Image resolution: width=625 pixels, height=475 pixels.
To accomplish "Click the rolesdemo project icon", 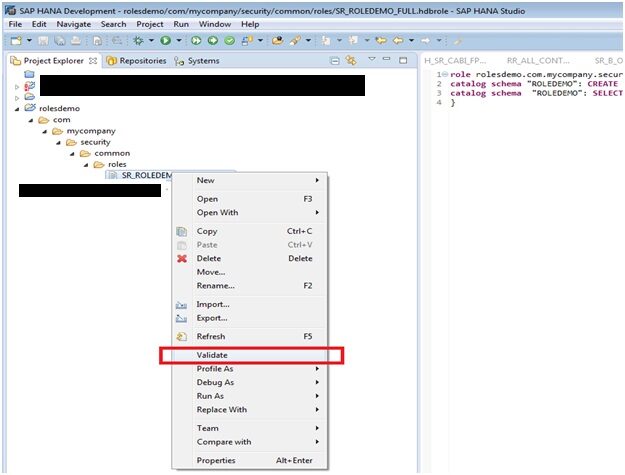I will (30, 107).
